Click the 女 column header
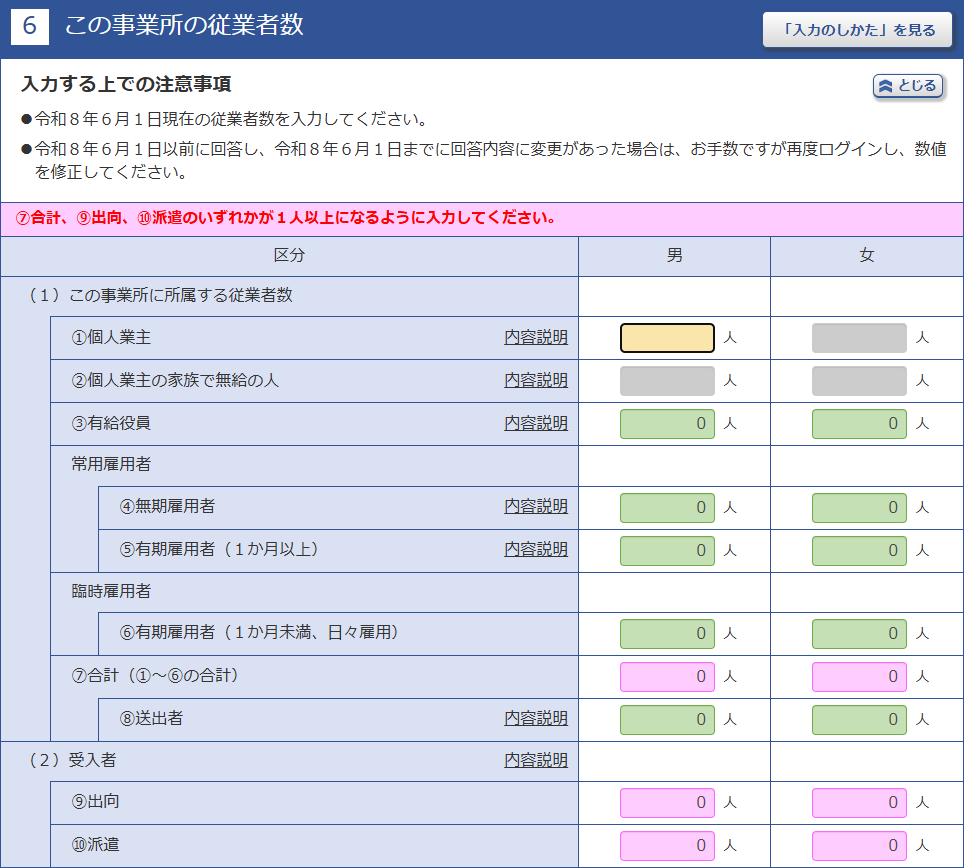The height and width of the screenshot is (868, 964). click(867, 256)
